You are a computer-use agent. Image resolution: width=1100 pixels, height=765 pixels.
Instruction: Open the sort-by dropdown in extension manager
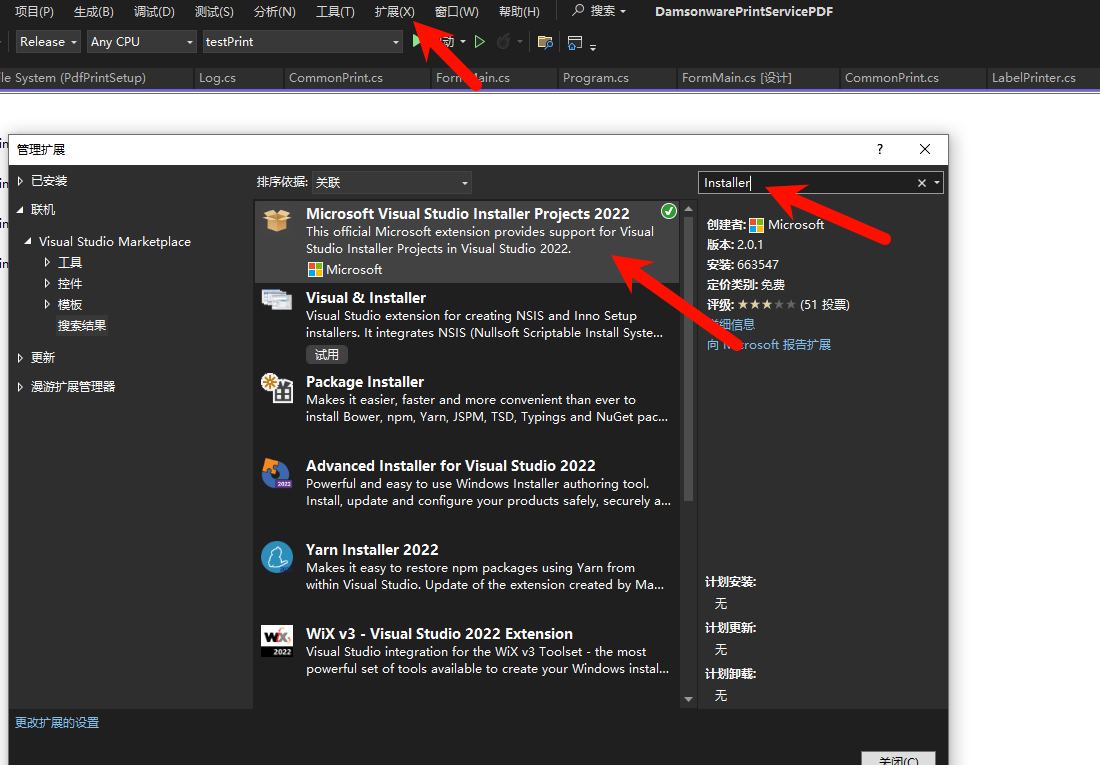click(391, 182)
